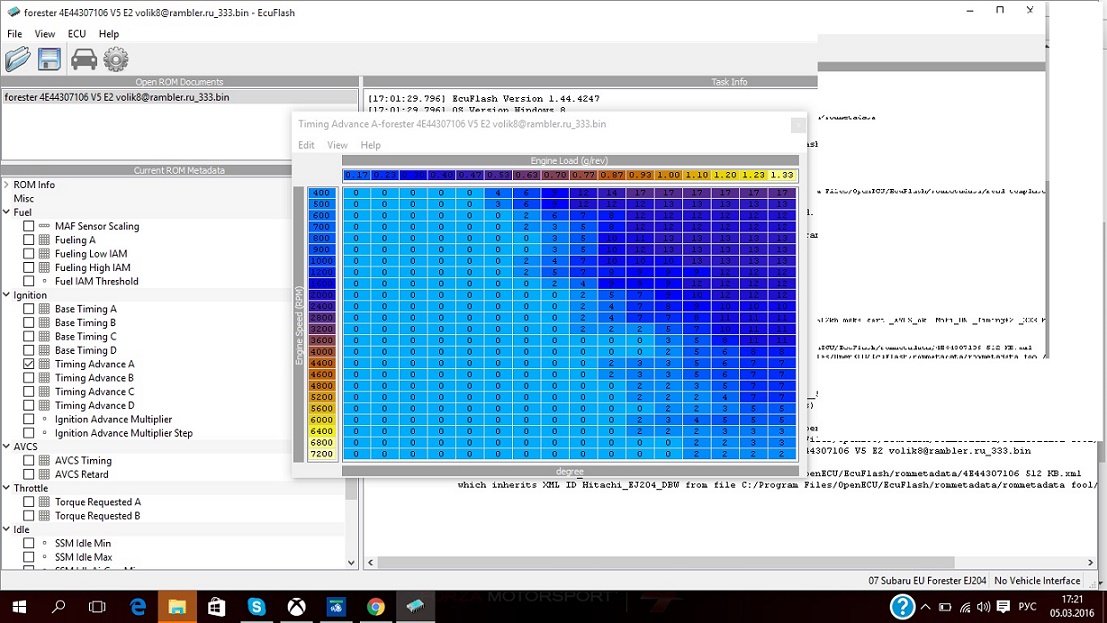Click the Save ROM floppy disk icon
This screenshot has width=1107, height=623.
[49, 60]
